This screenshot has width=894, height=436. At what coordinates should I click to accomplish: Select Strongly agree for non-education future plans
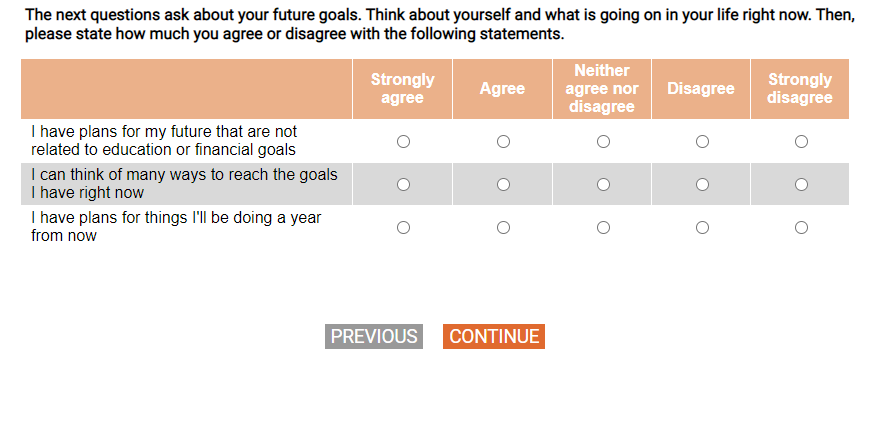pyautogui.click(x=403, y=142)
